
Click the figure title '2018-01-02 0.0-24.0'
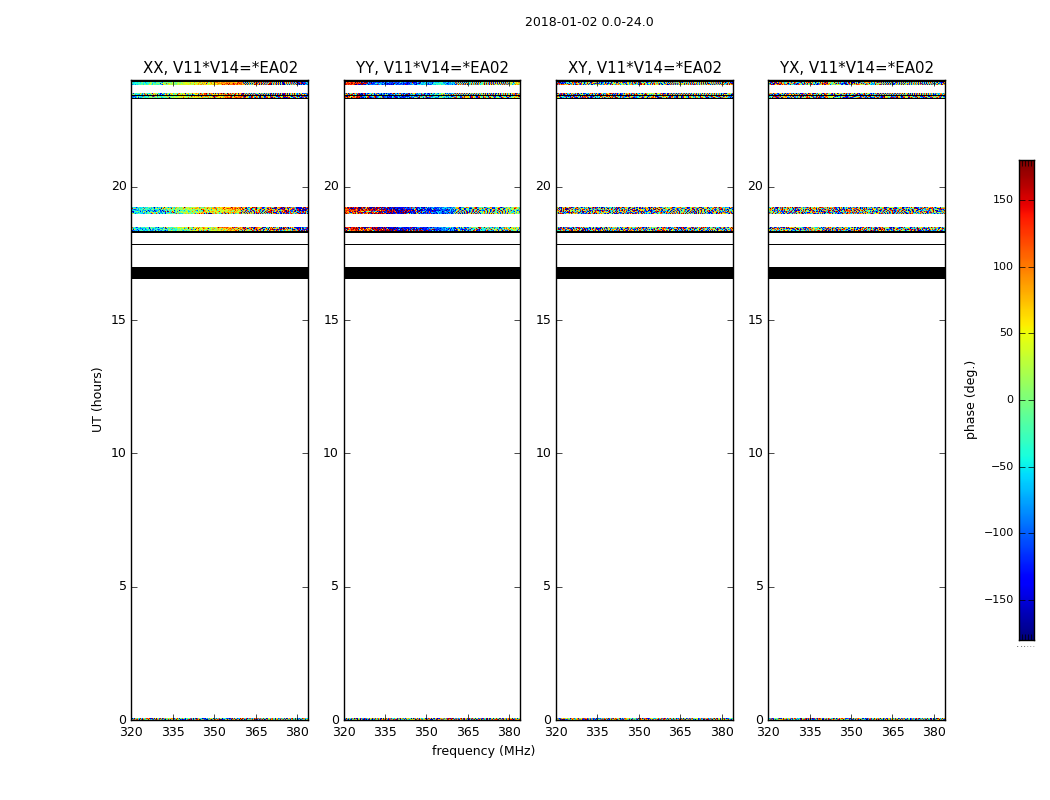pyautogui.click(x=589, y=22)
